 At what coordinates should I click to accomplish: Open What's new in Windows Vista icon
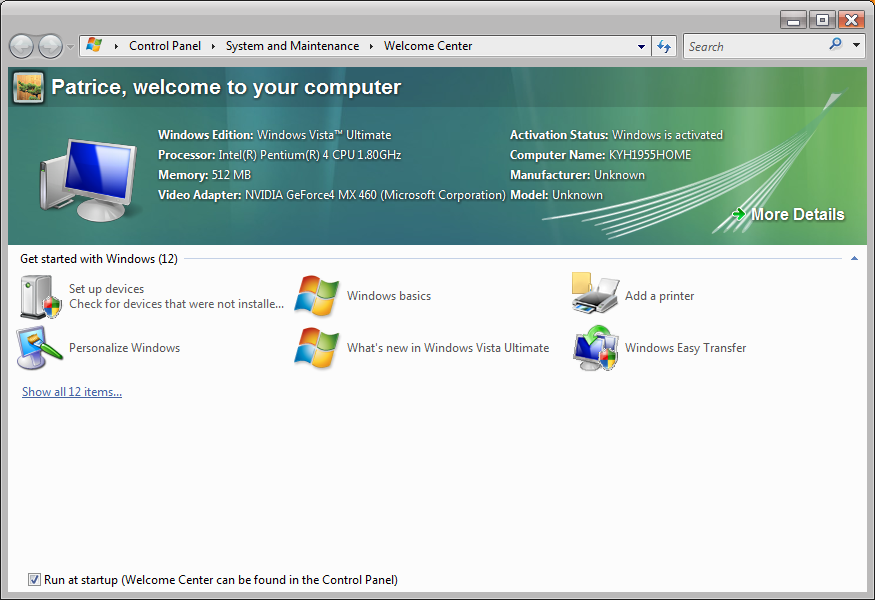(x=316, y=348)
